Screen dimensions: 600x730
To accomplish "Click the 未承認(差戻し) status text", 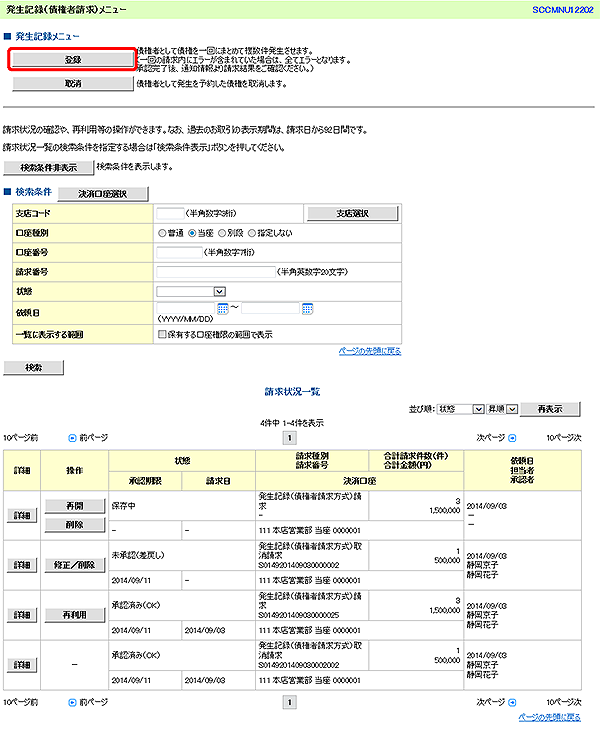I will pyautogui.click(x=138, y=555).
